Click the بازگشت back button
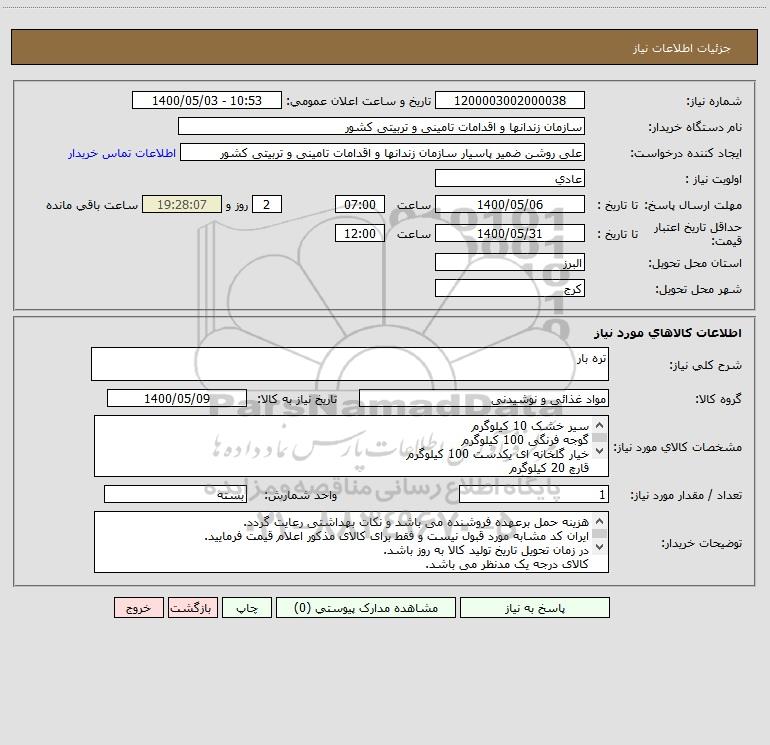The width and height of the screenshot is (770, 745). coord(192,607)
